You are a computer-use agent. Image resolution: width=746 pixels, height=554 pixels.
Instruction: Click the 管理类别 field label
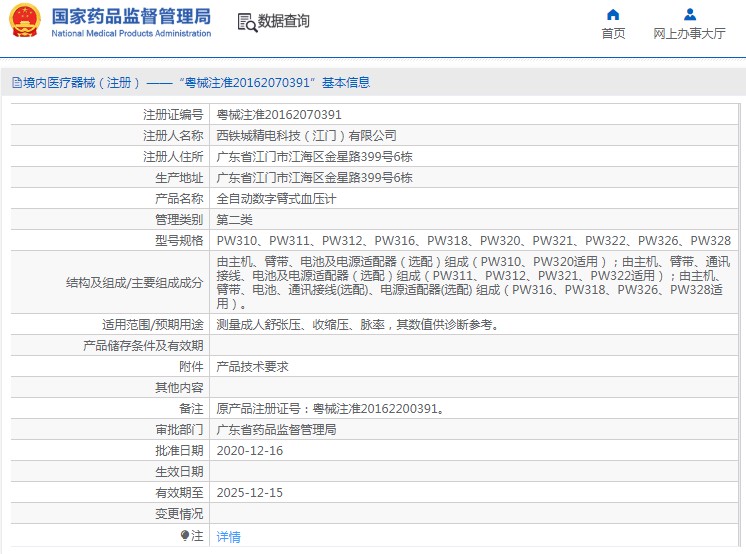click(179, 219)
